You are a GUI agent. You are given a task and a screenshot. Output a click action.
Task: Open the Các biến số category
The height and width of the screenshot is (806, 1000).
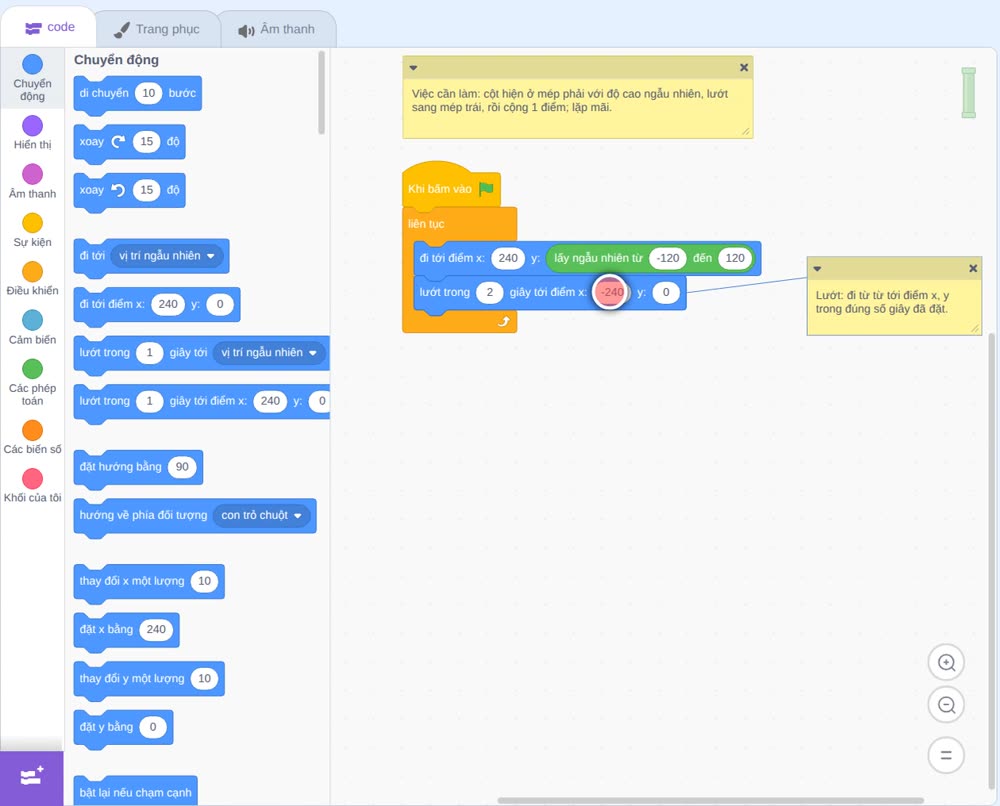(33, 430)
